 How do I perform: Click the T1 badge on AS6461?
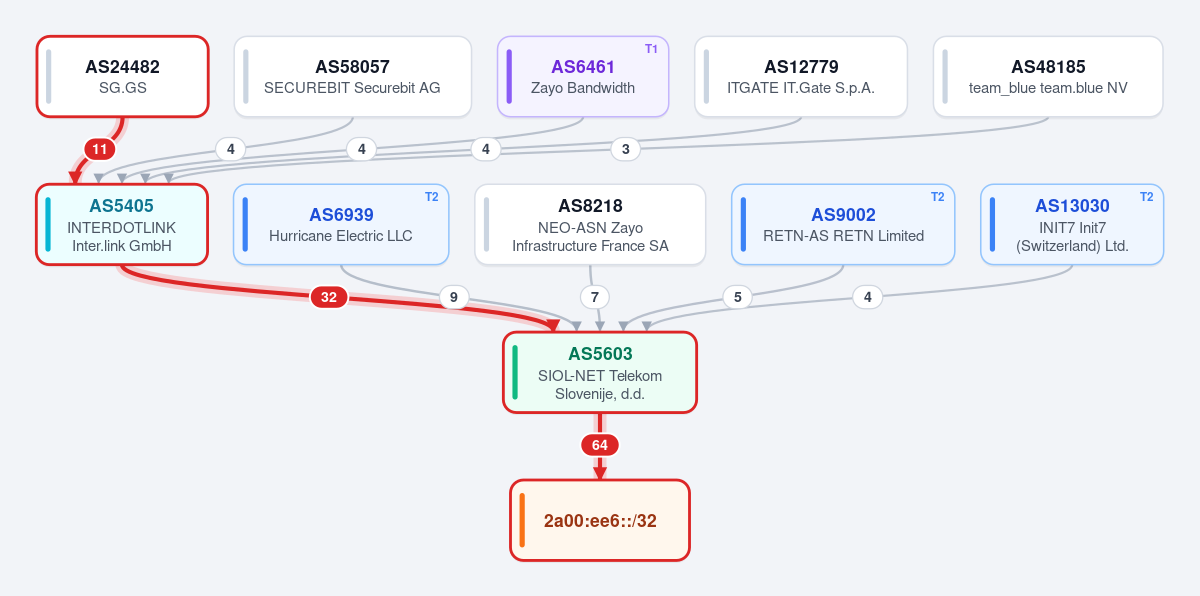[651, 49]
